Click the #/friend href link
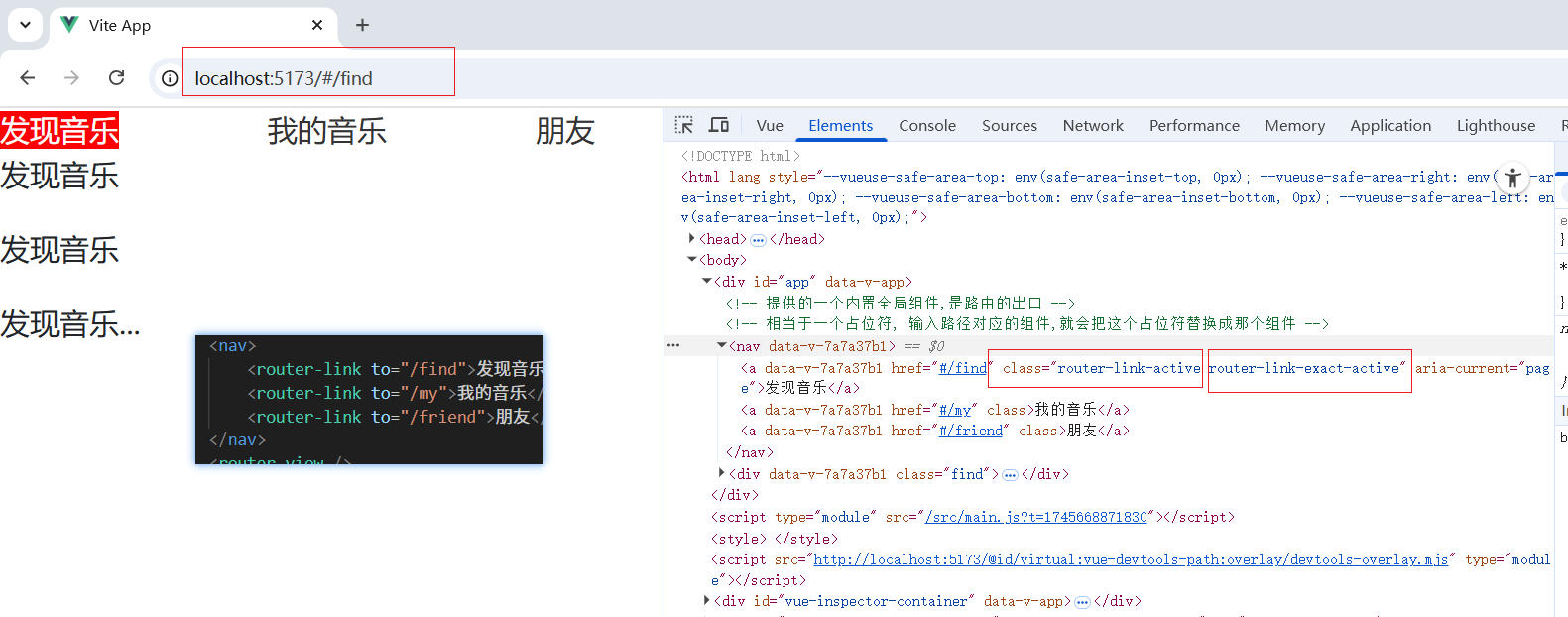Image resolution: width=1568 pixels, height=617 pixels. [970, 431]
